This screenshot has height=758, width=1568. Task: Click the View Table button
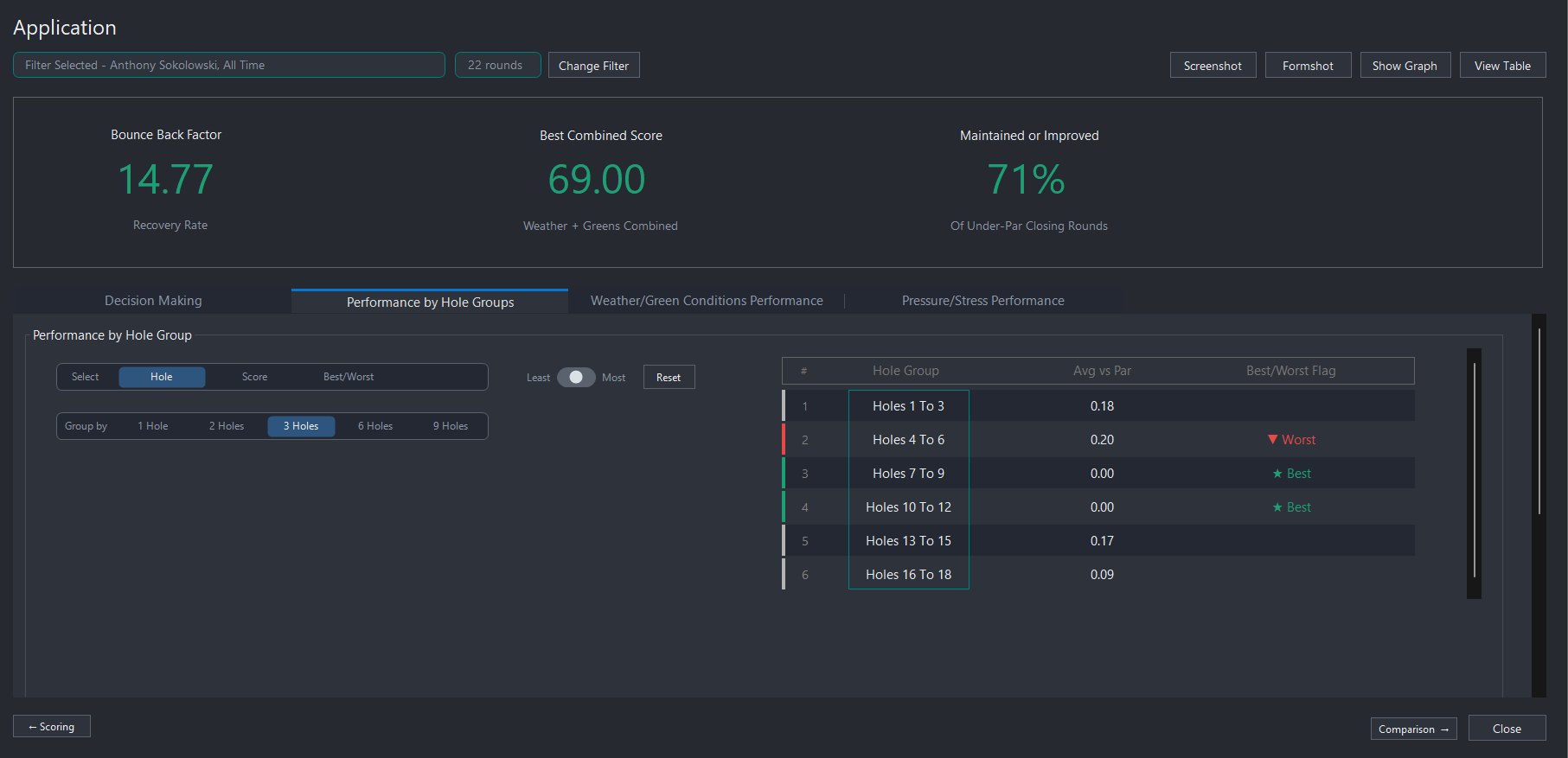pyautogui.click(x=1502, y=66)
